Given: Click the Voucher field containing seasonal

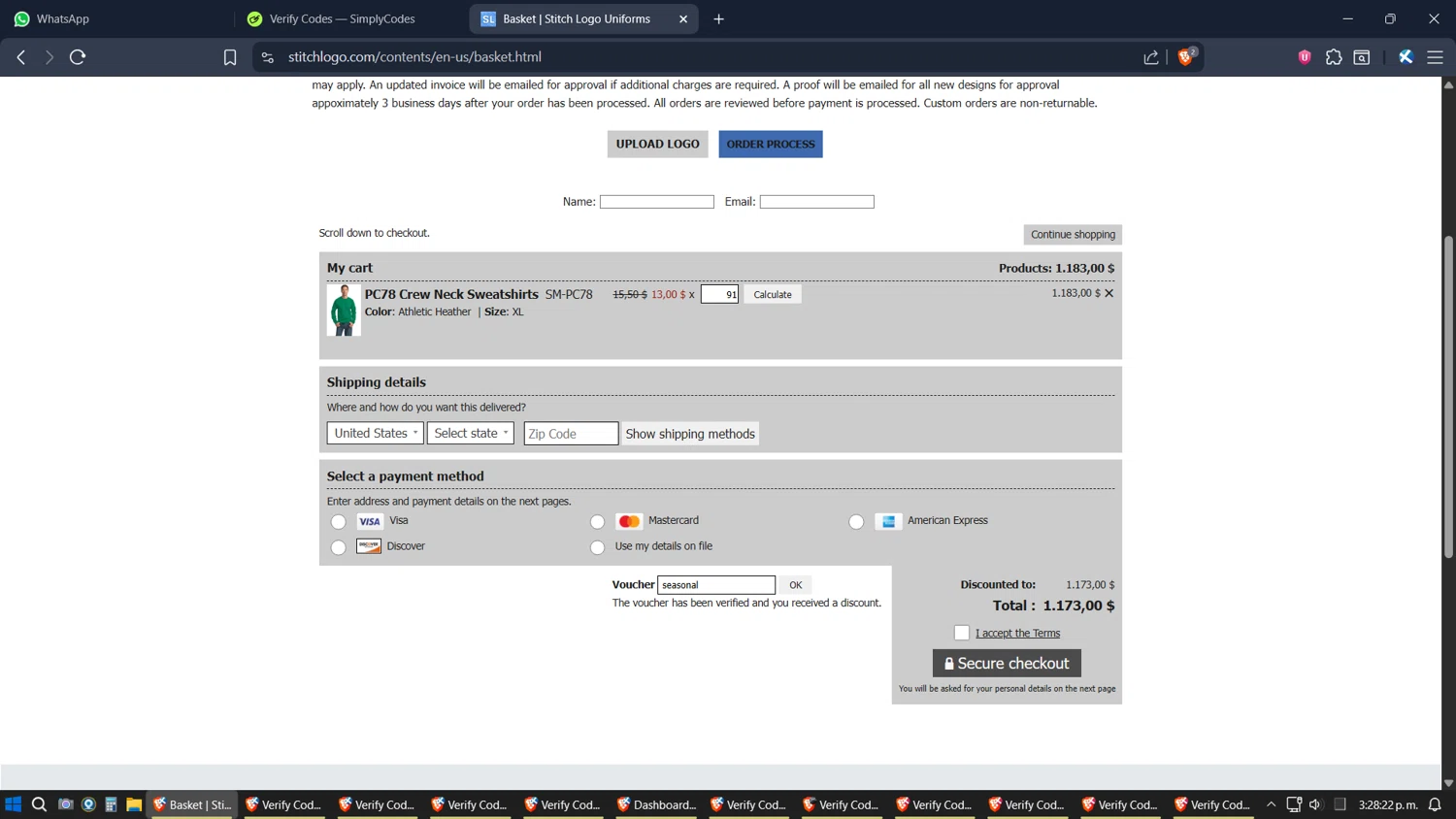Looking at the screenshot, I should coord(716,585).
